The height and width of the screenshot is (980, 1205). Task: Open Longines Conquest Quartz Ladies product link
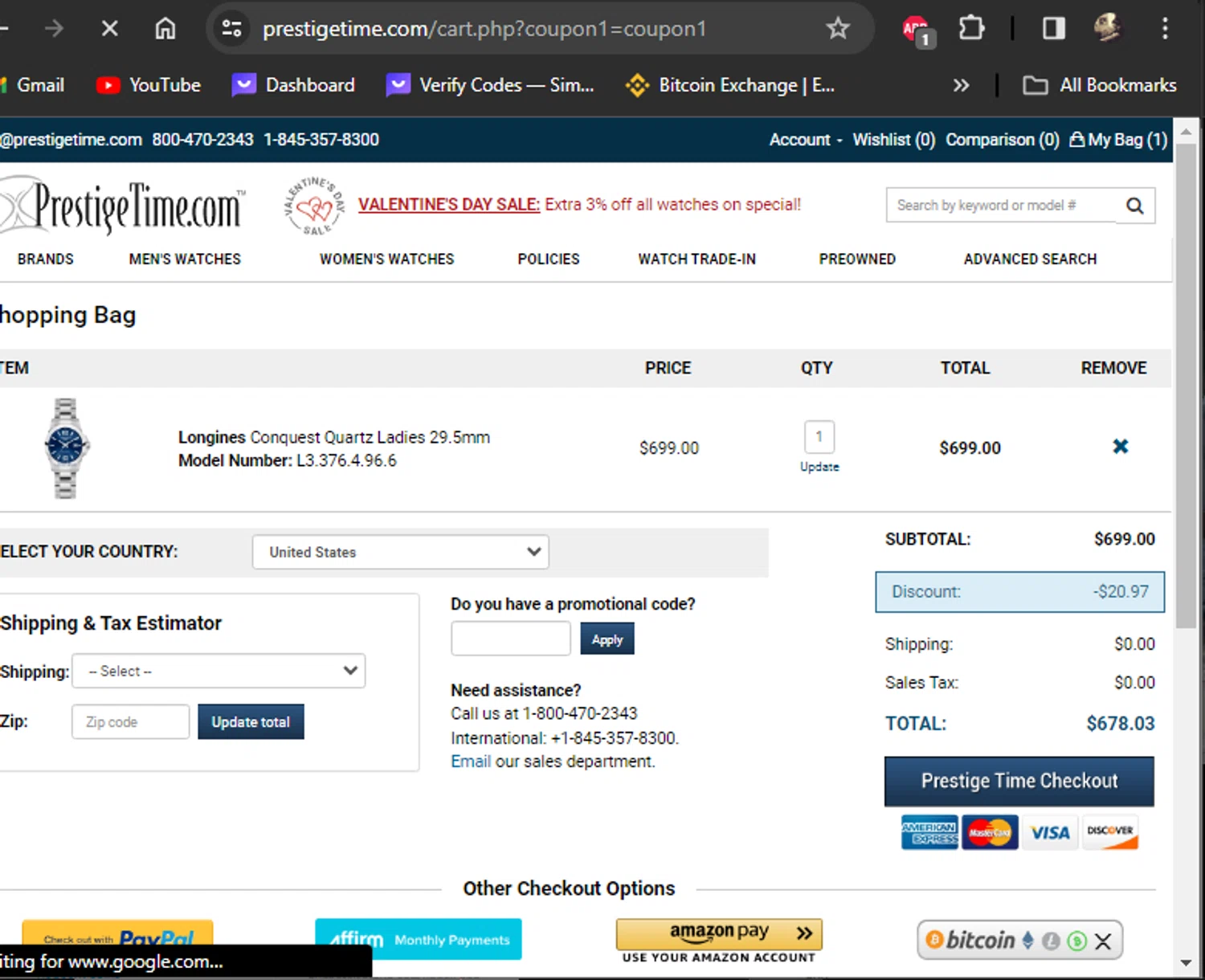point(334,437)
